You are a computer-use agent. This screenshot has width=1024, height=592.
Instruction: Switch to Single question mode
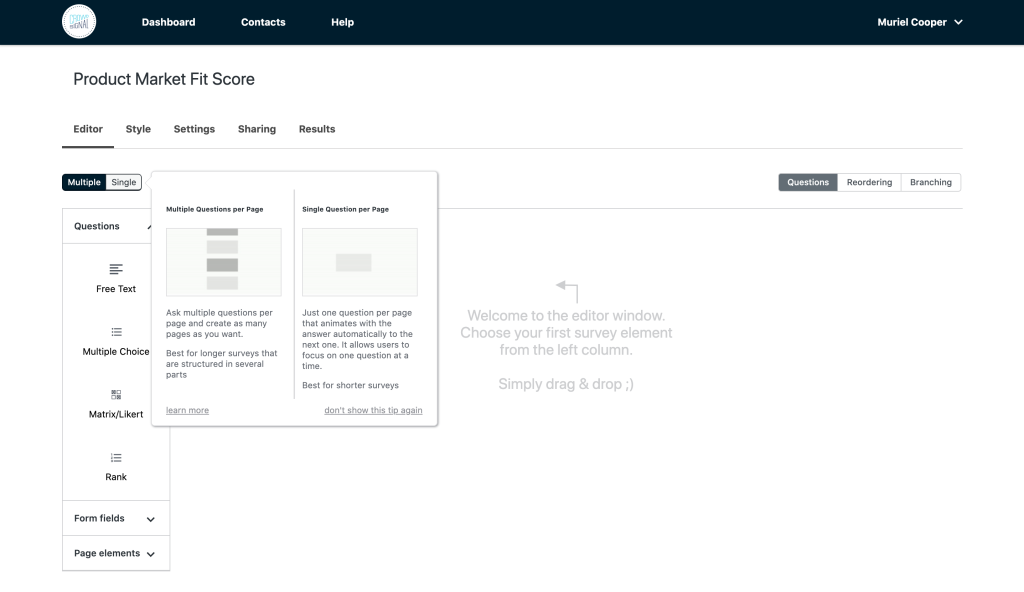point(124,182)
